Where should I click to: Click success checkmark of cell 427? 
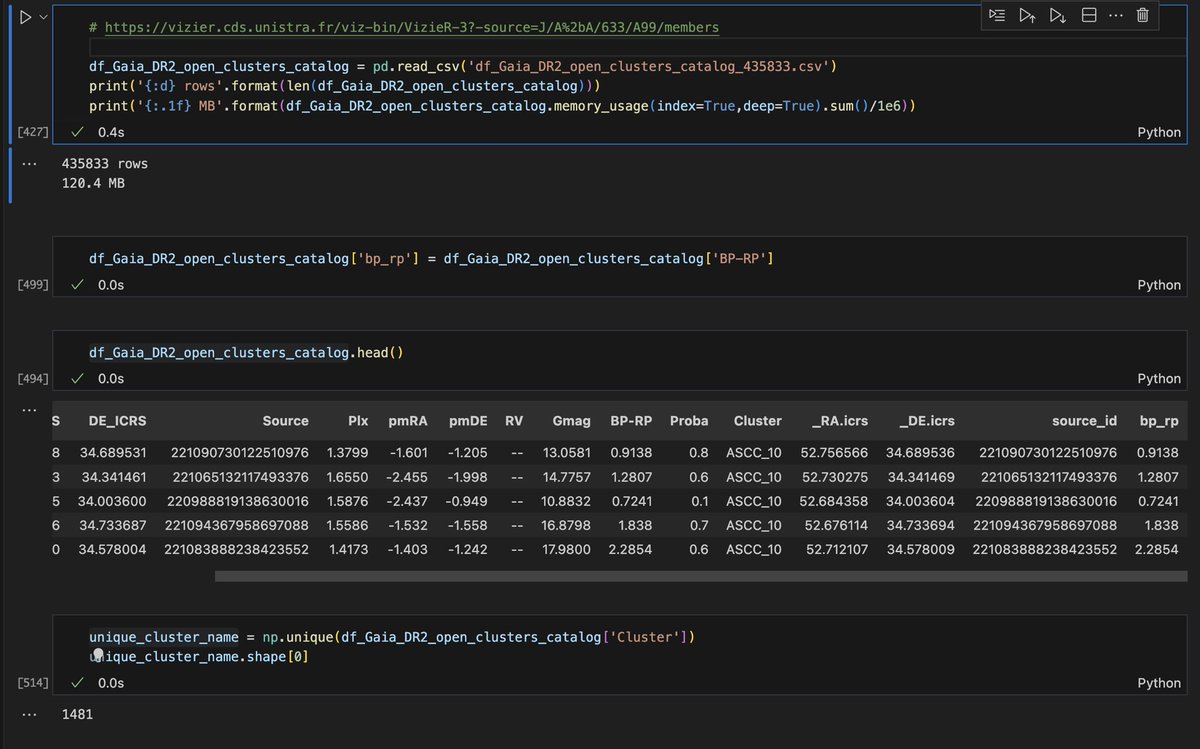77,132
